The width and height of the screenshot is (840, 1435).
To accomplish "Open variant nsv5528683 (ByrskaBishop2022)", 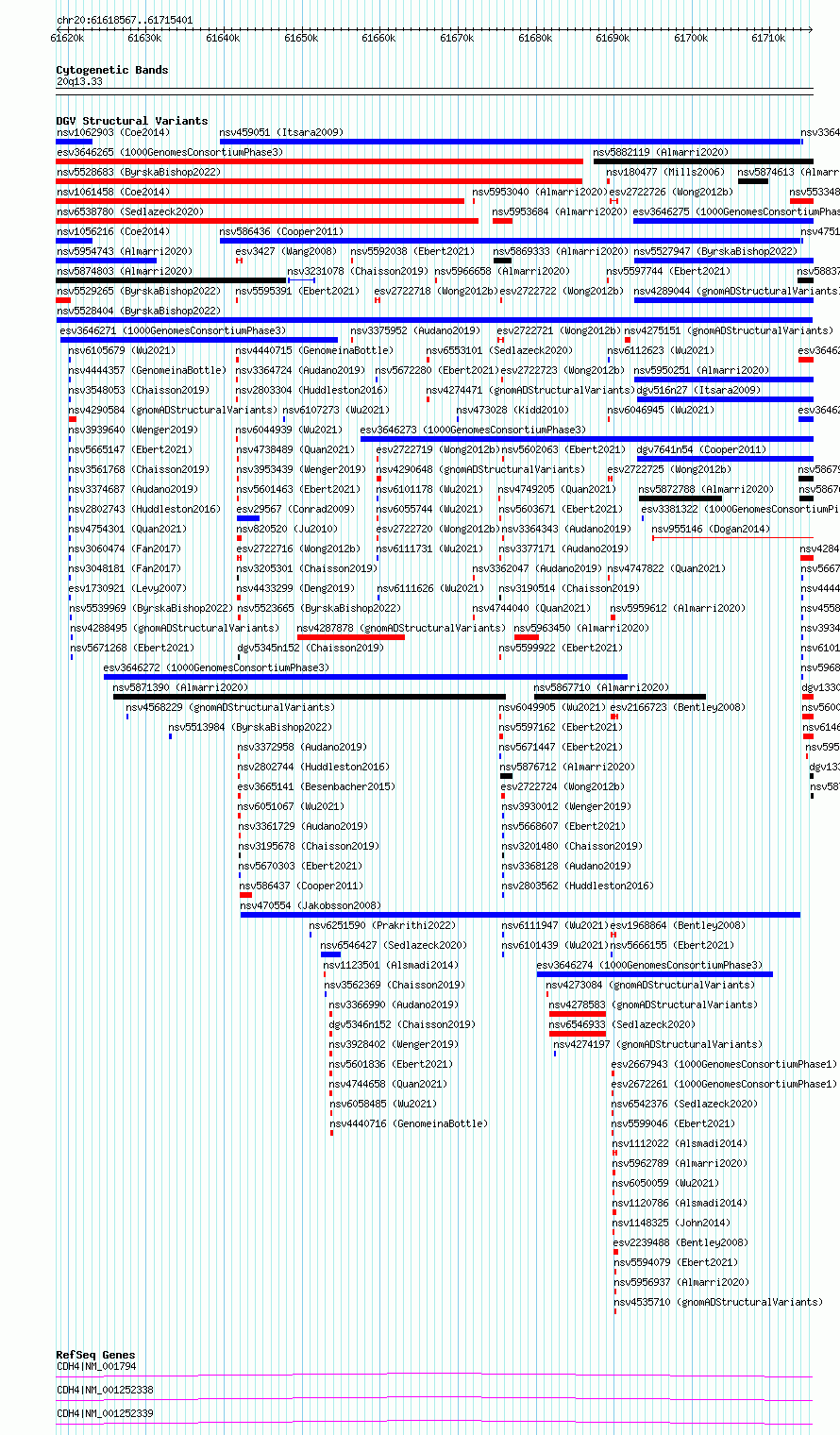I will 139,173.
